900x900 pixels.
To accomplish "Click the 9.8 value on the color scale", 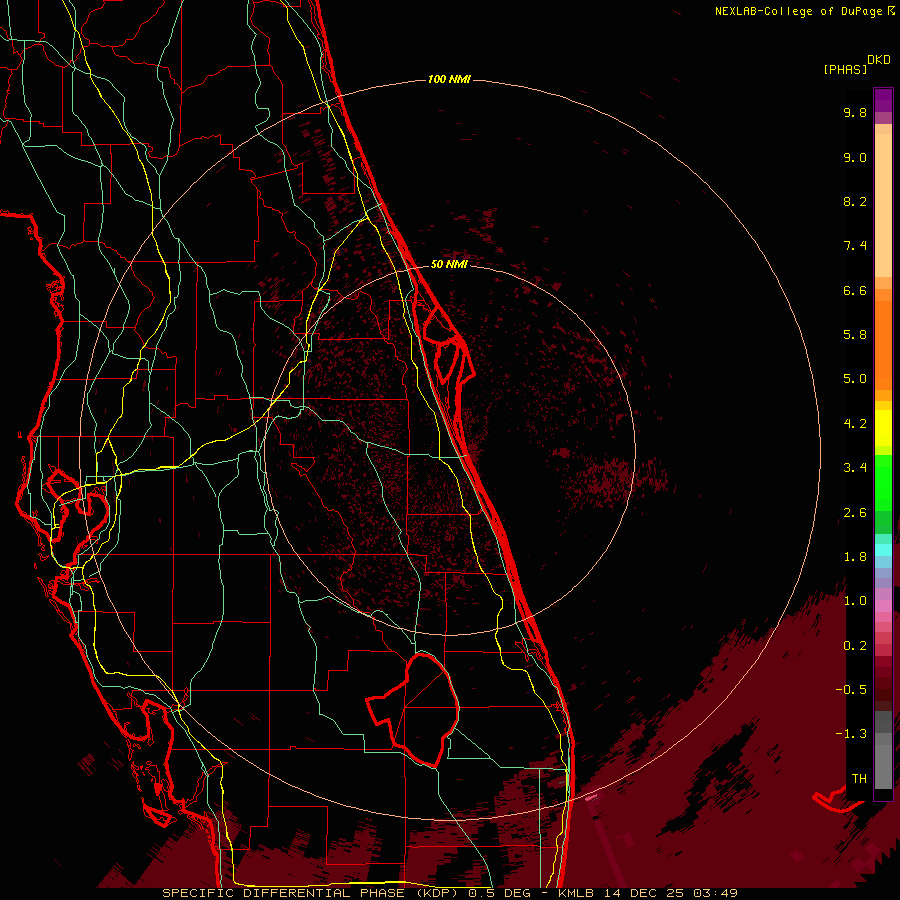I will tap(855, 112).
